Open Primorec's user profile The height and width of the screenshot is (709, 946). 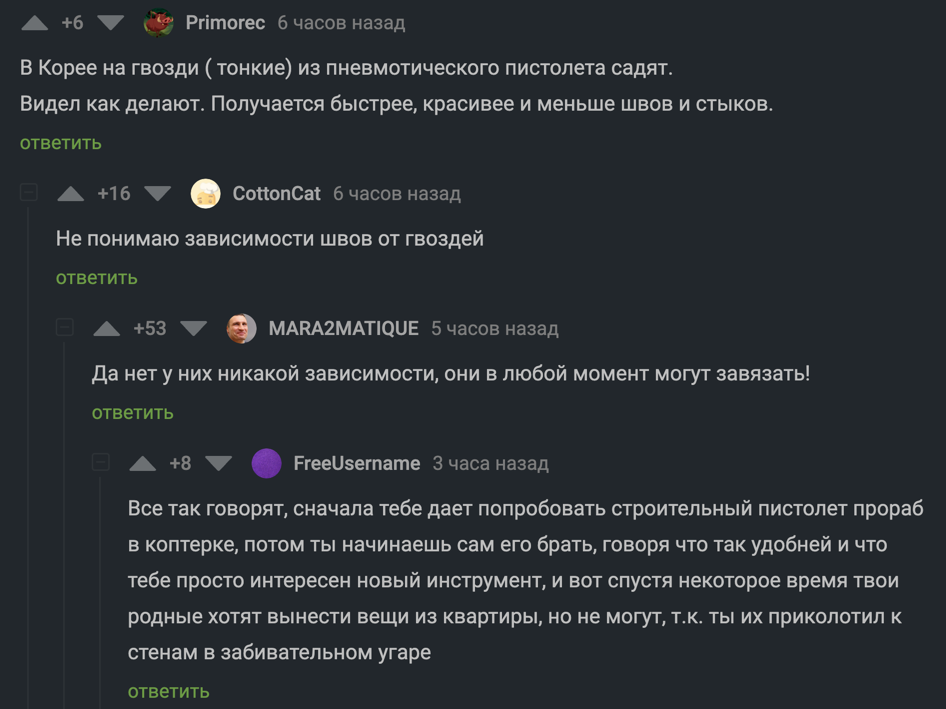pyautogui.click(x=225, y=23)
